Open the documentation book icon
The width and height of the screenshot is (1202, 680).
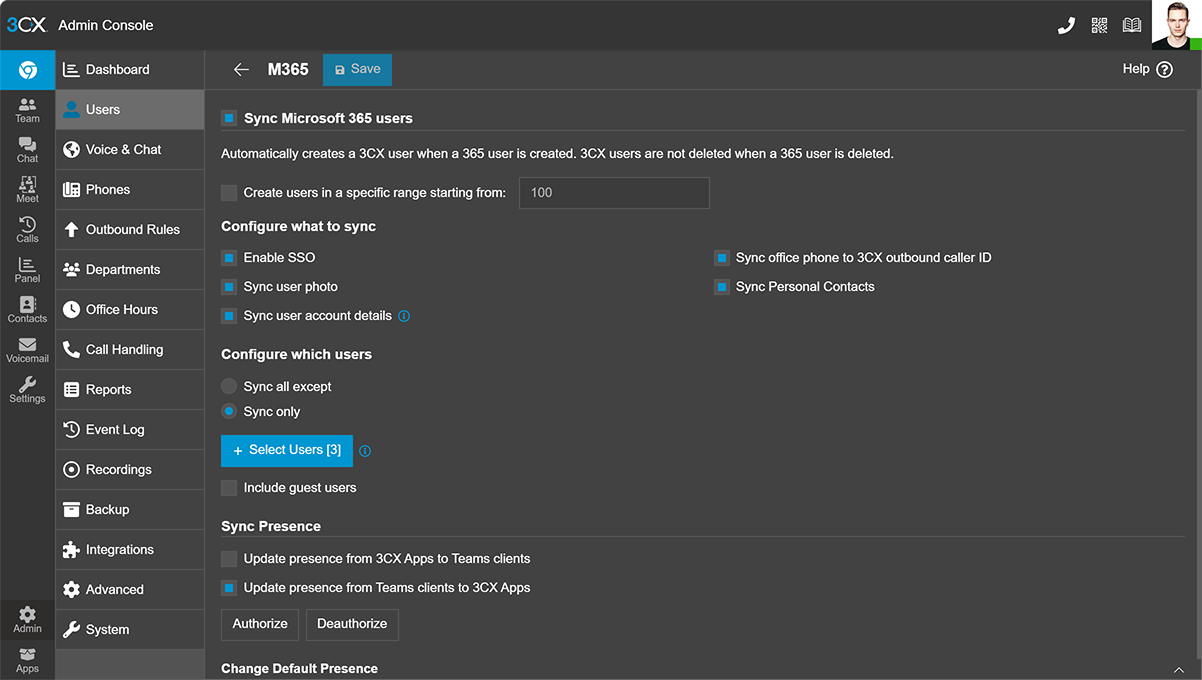pos(1132,25)
